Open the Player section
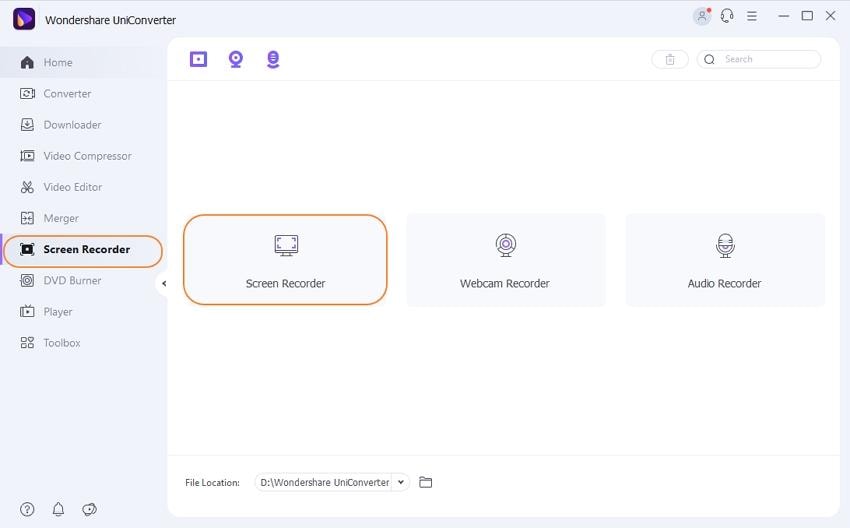This screenshot has height=528, width=850. coord(82,312)
